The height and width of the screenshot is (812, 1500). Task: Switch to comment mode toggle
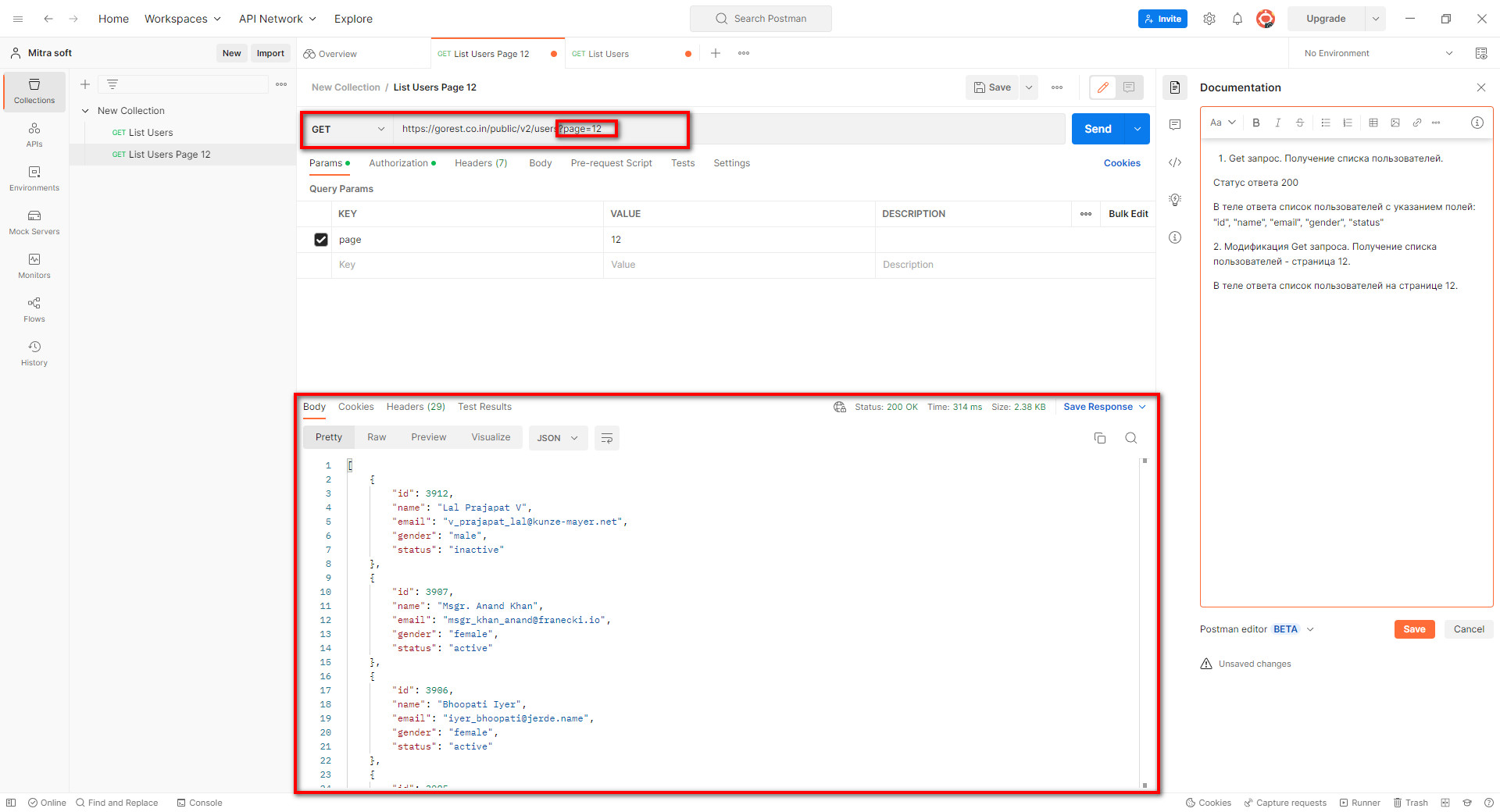point(1129,87)
